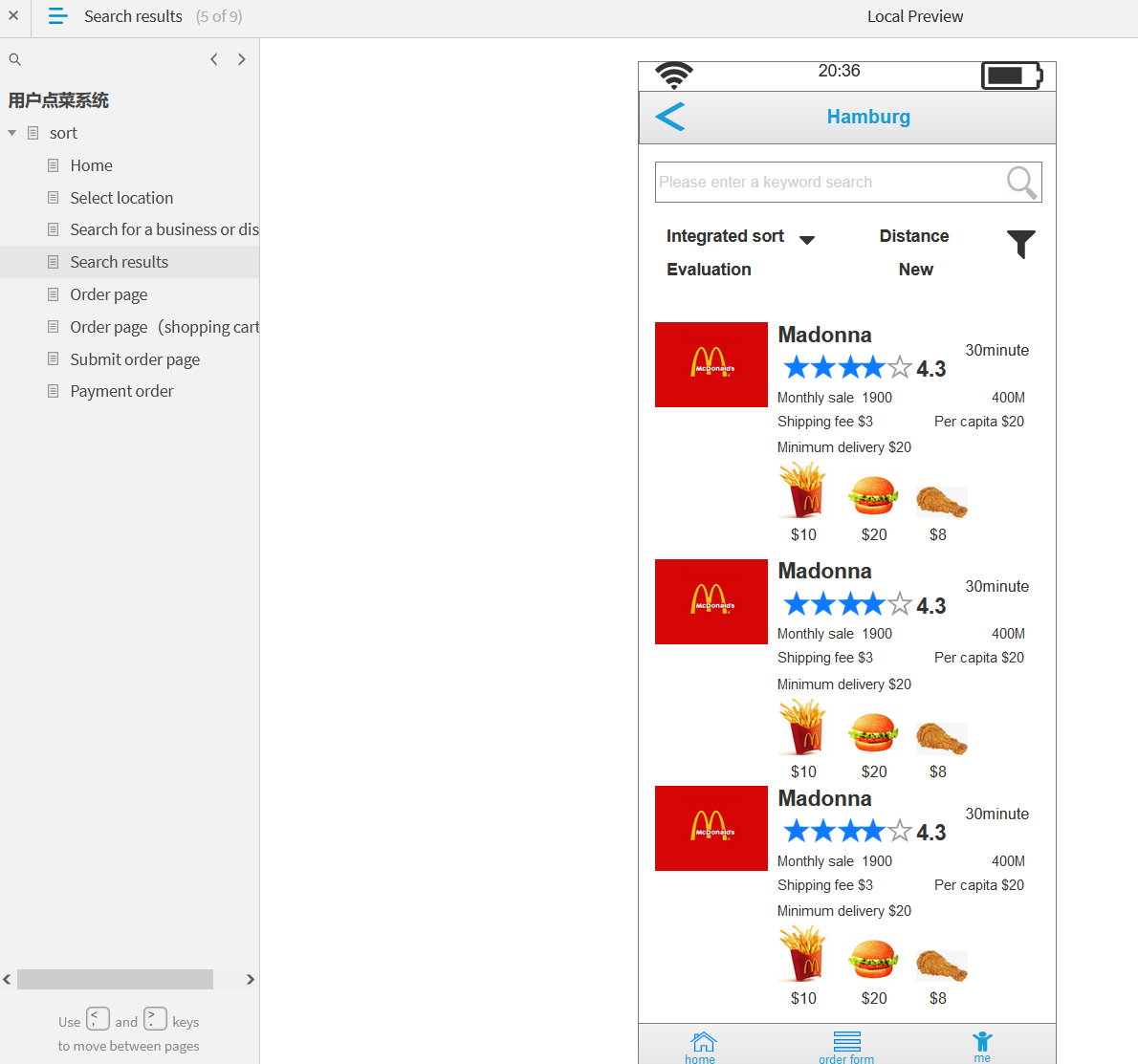Open the filter funnel icon
The height and width of the screenshot is (1064, 1138).
click(x=1021, y=244)
